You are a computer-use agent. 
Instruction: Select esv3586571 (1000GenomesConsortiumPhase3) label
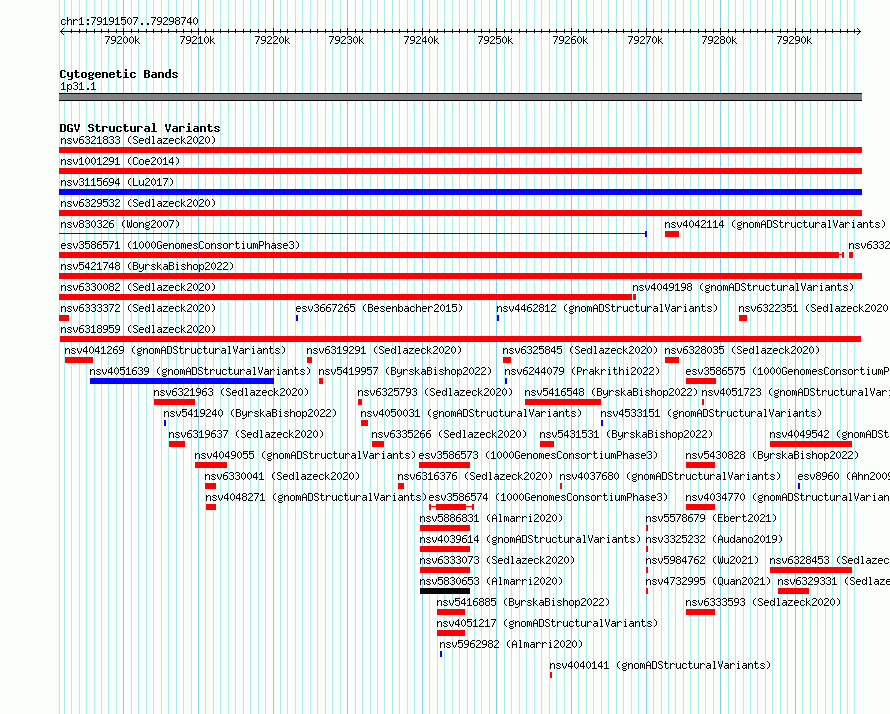point(180,245)
